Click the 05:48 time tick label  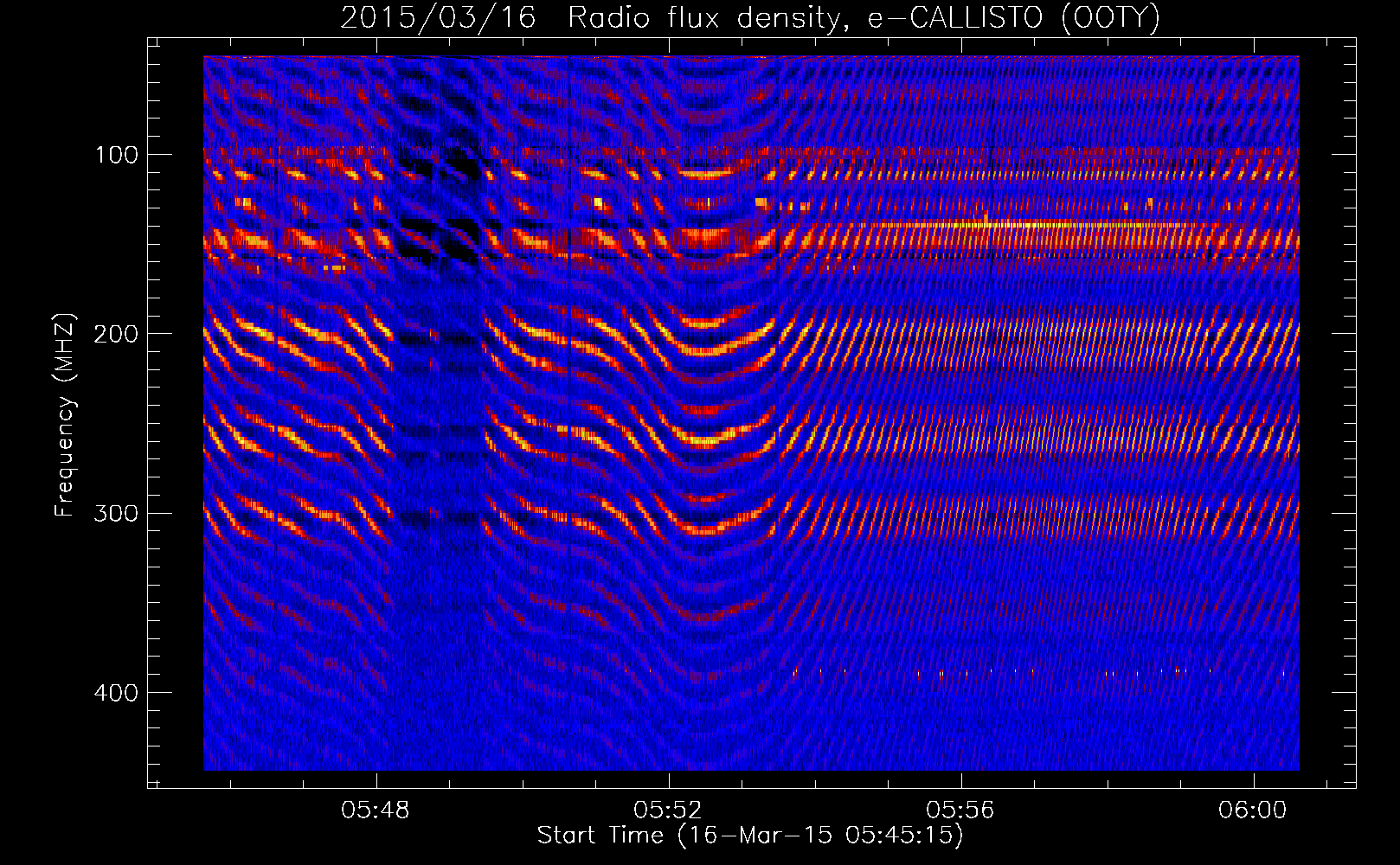[376, 811]
